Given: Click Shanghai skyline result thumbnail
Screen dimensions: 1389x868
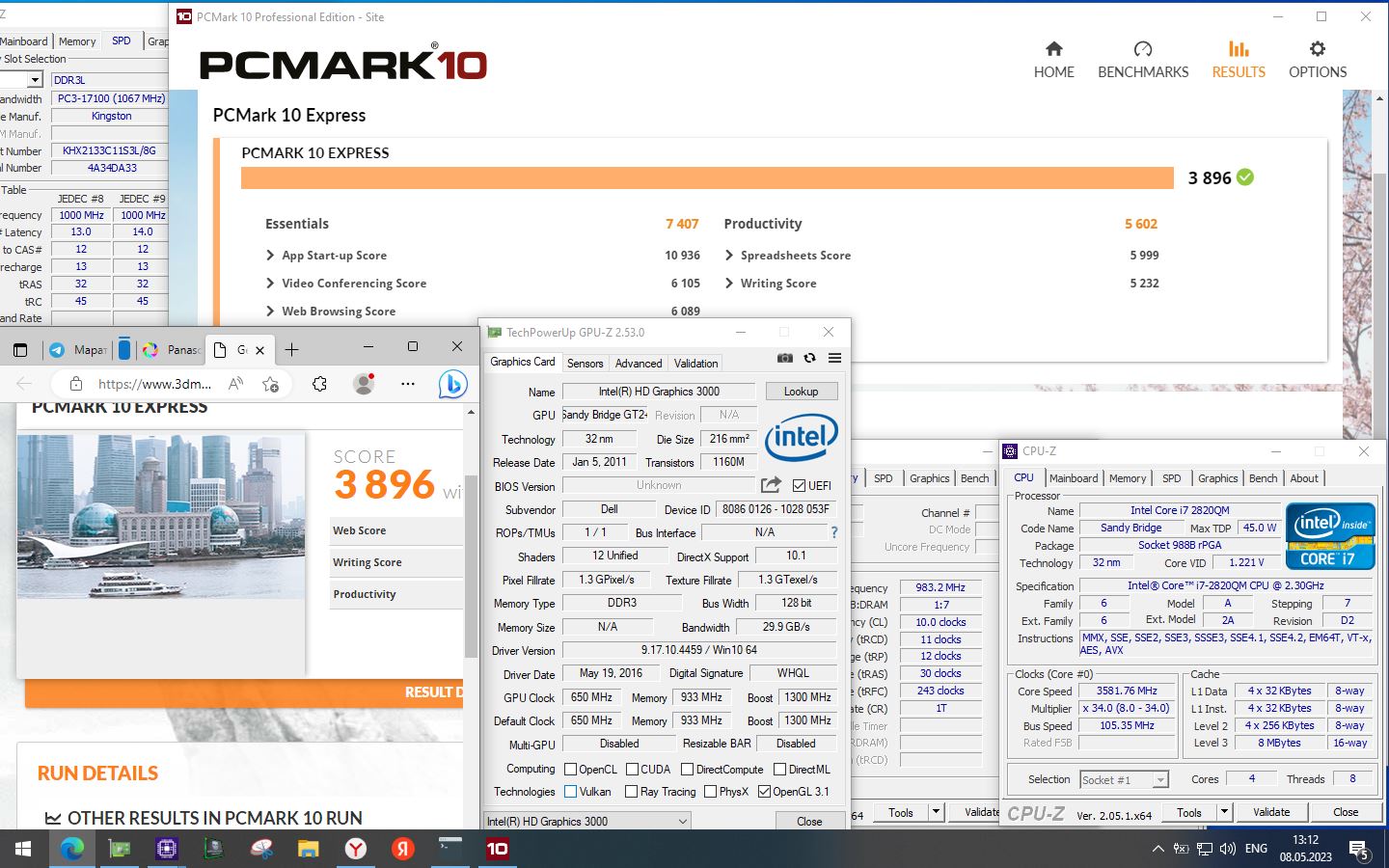Looking at the screenshot, I should (x=161, y=516).
